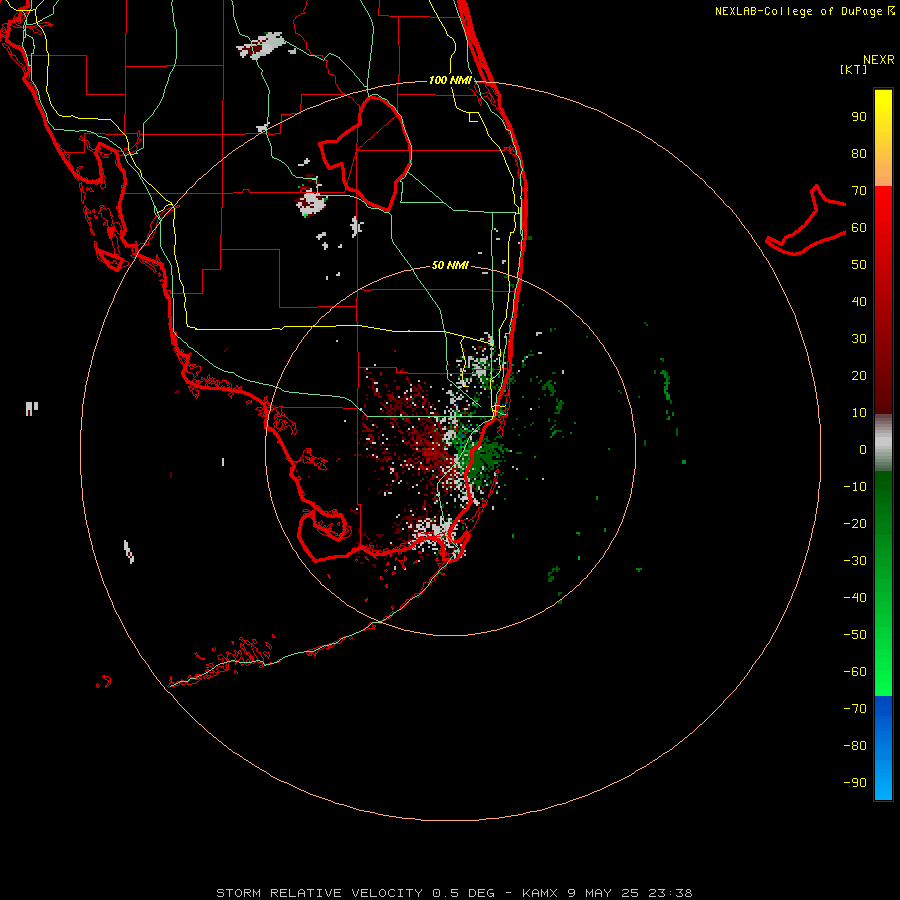Image resolution: width=900 pixels, height=900 pixels.
Task: Click the 20 value on the velocity scale
Action: pyautogui.click(x=859, y=375)
